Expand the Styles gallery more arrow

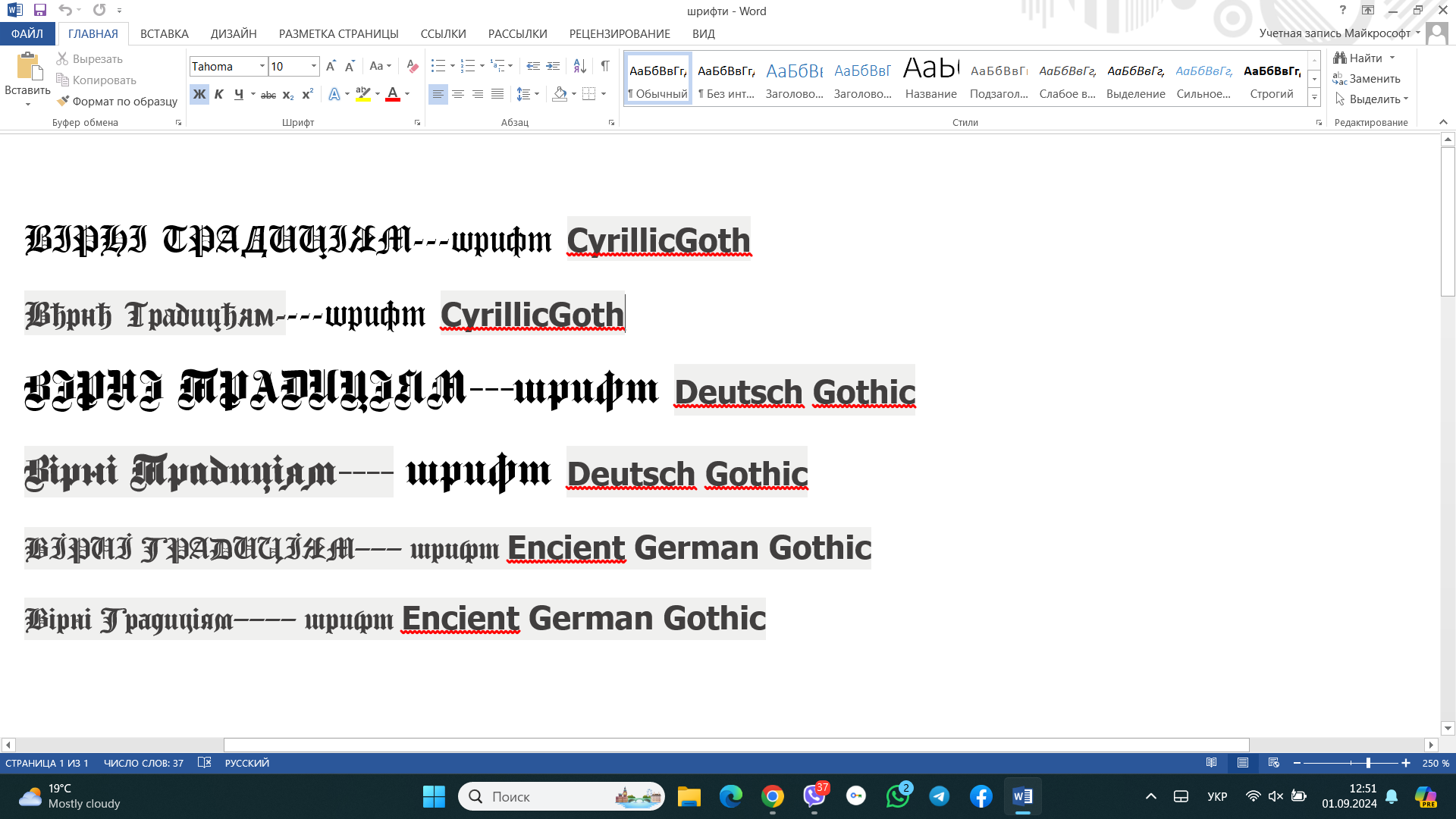point(1315,98)
